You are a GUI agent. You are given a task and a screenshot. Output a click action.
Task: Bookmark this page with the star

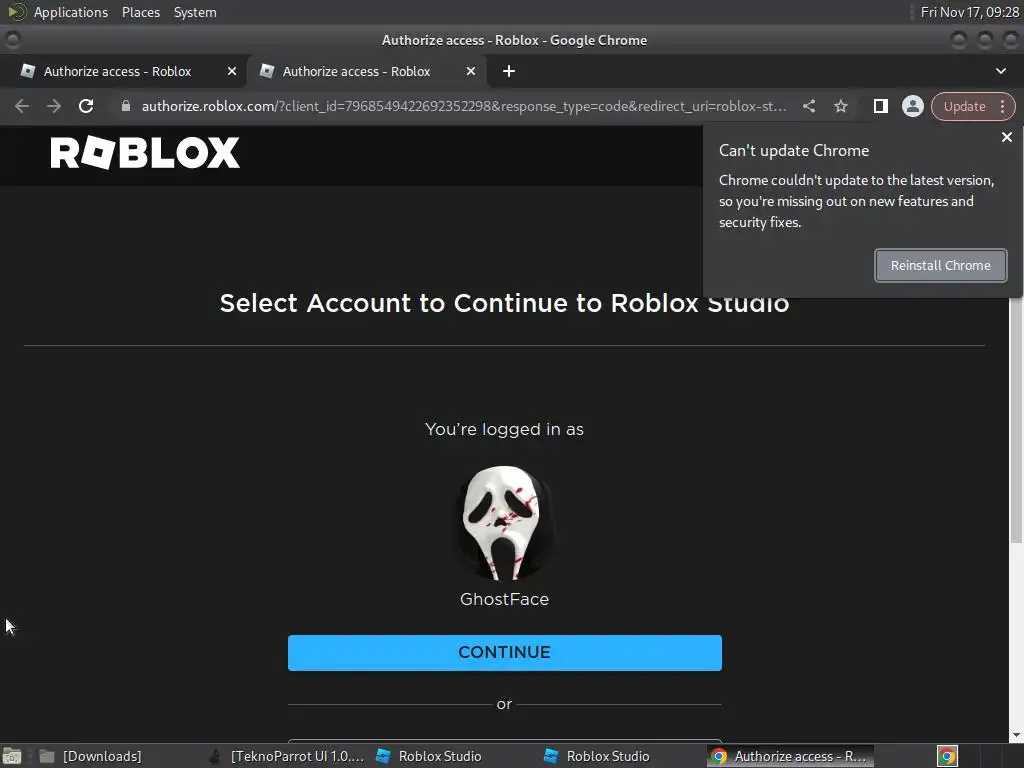(840, 106)
